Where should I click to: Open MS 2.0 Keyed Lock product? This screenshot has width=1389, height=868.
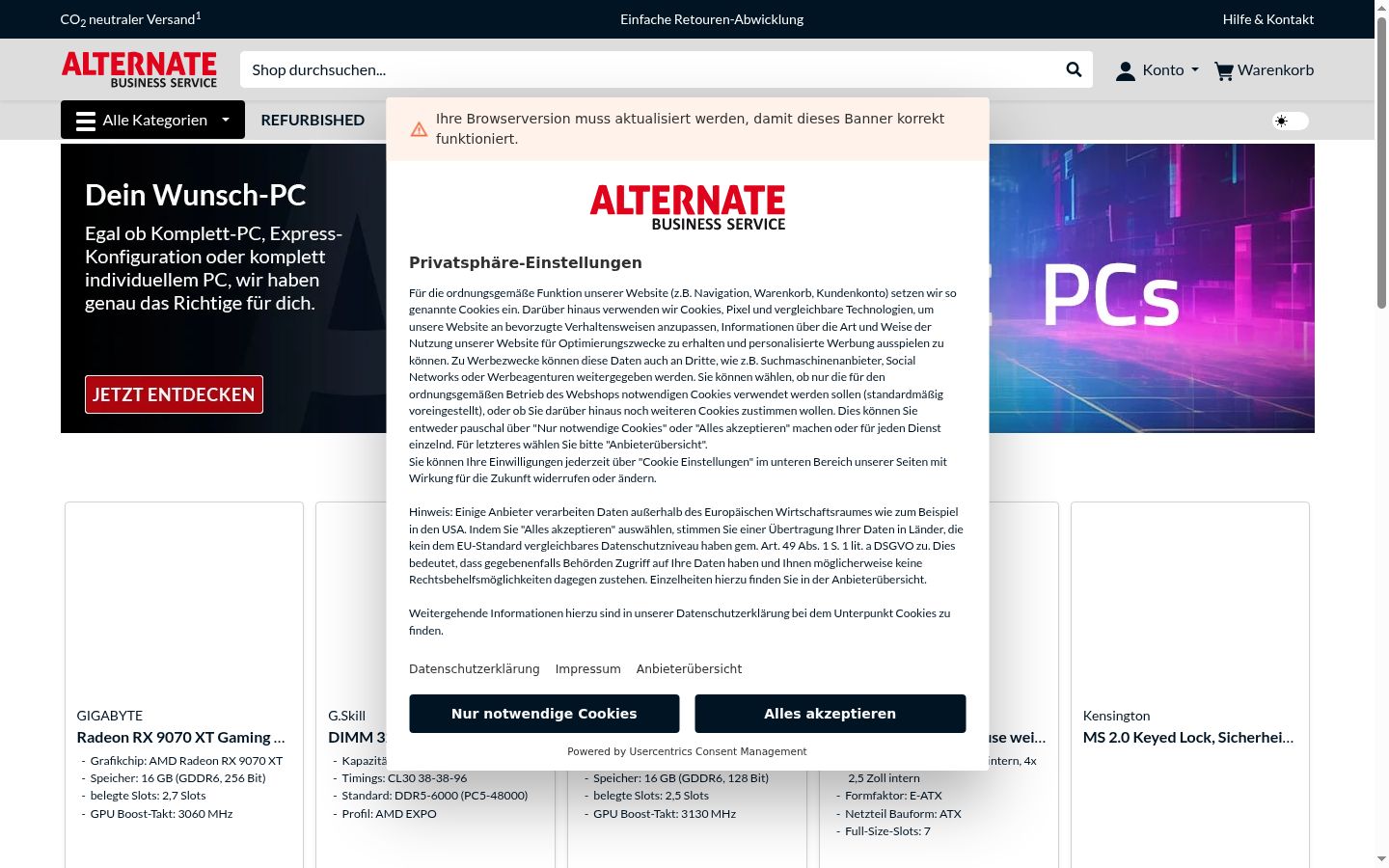pos(1188,737)
